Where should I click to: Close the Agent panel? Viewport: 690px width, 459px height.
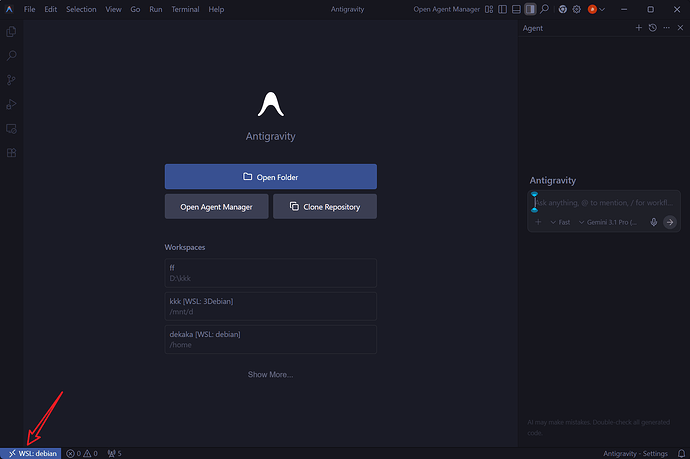tap(680, 28)
